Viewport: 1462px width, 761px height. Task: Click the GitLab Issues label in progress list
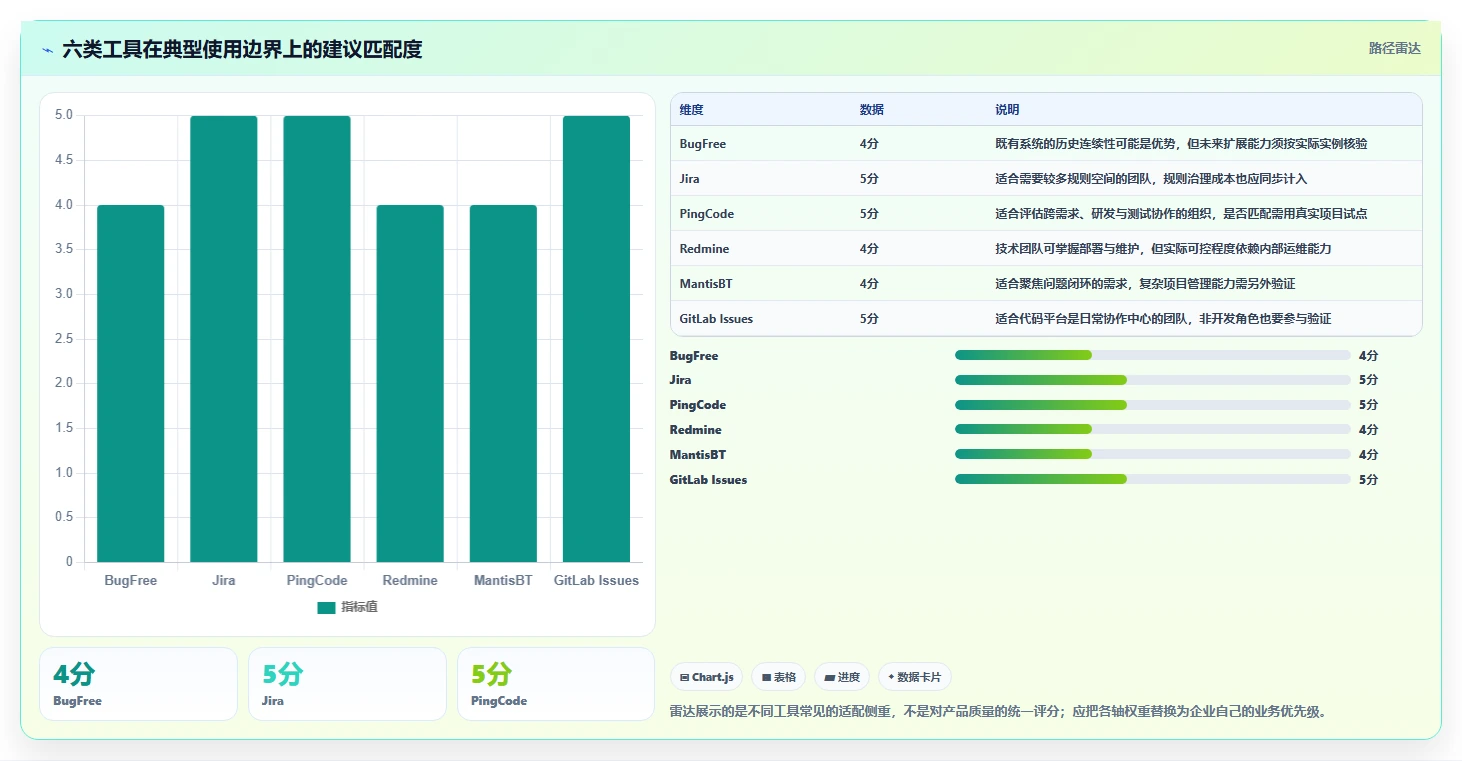708,480
